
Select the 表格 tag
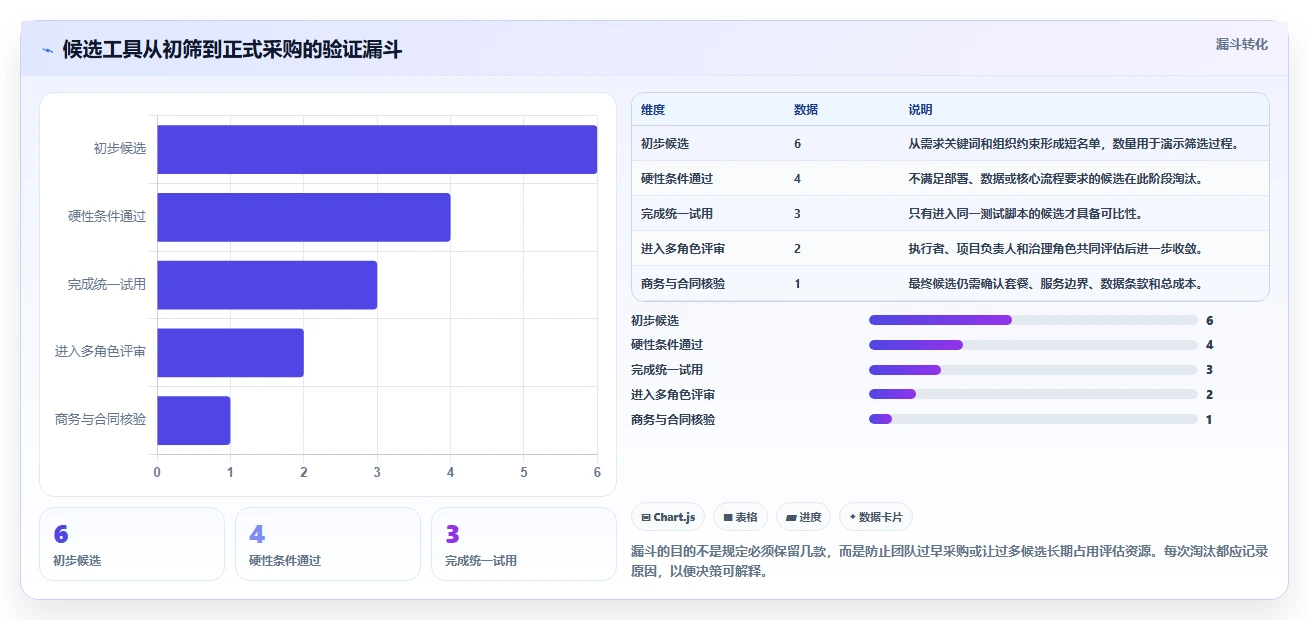(x=740, y=517)
